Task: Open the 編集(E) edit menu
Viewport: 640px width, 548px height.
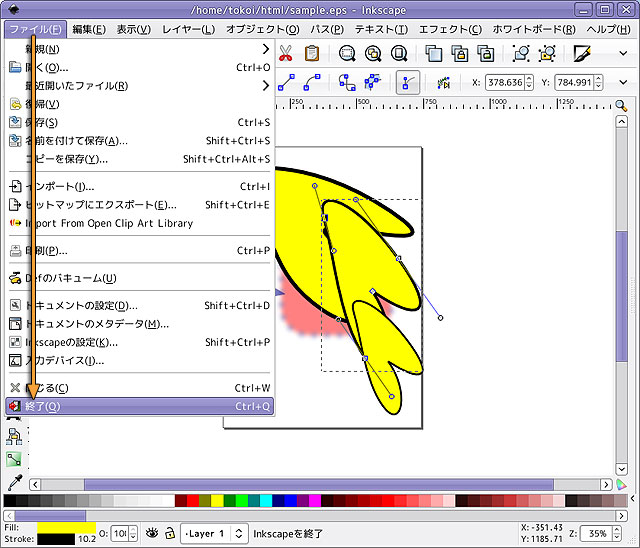Action: pos(89,29)
